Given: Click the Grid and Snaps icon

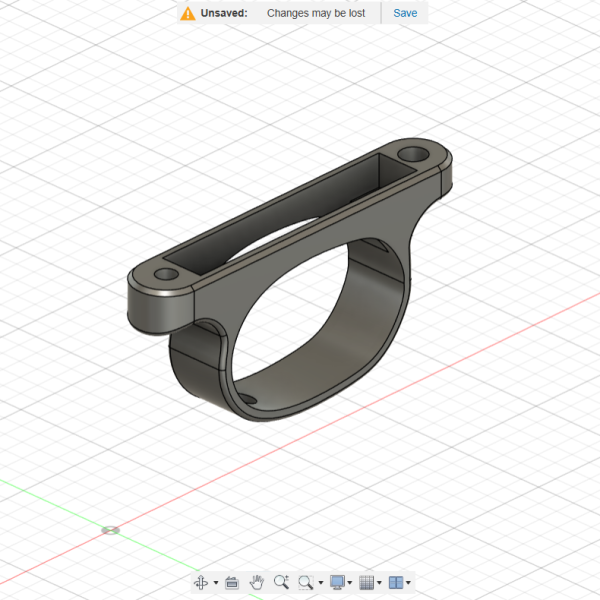Looking at the screenshot, I should (x=366, y=582).
